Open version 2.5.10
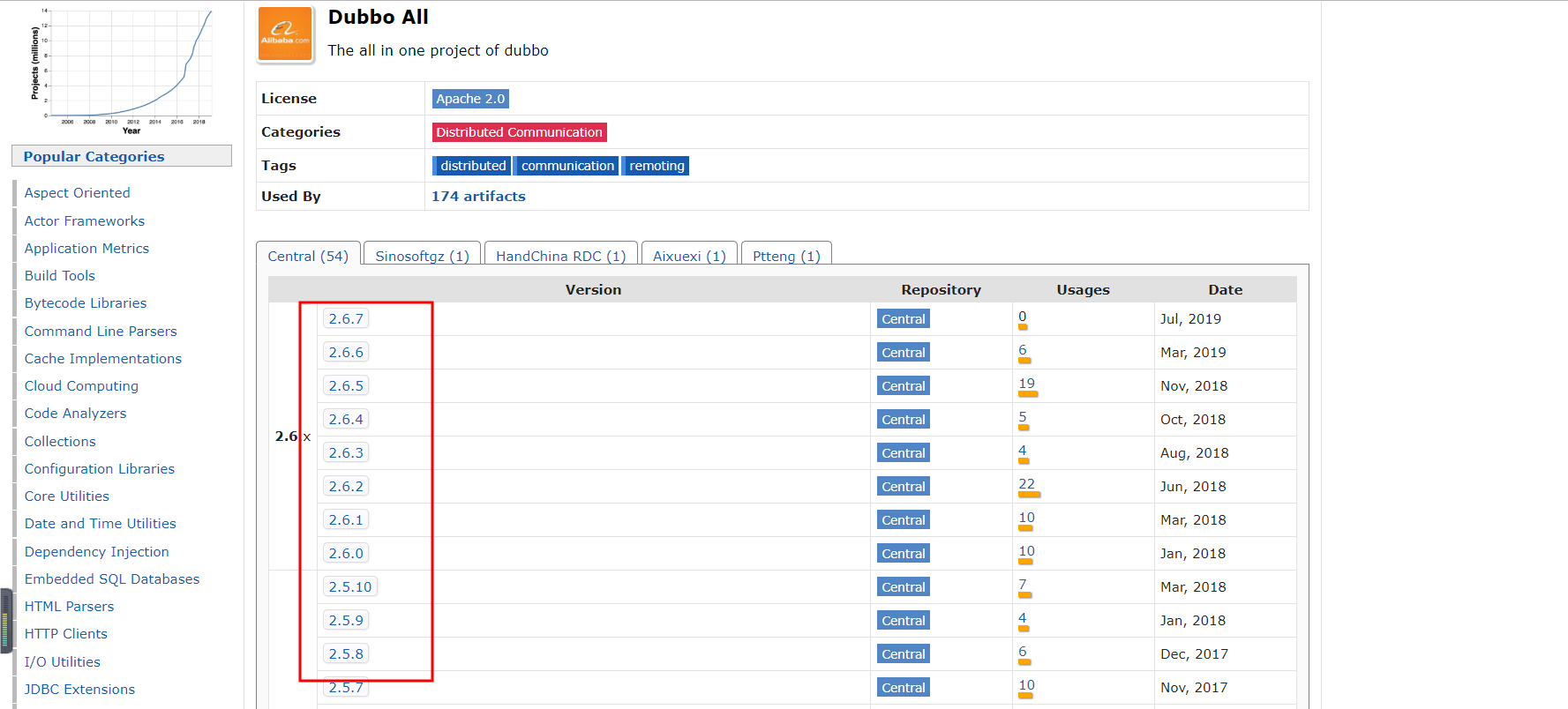Screen dimensions: 1568x709 pos(350,587)
